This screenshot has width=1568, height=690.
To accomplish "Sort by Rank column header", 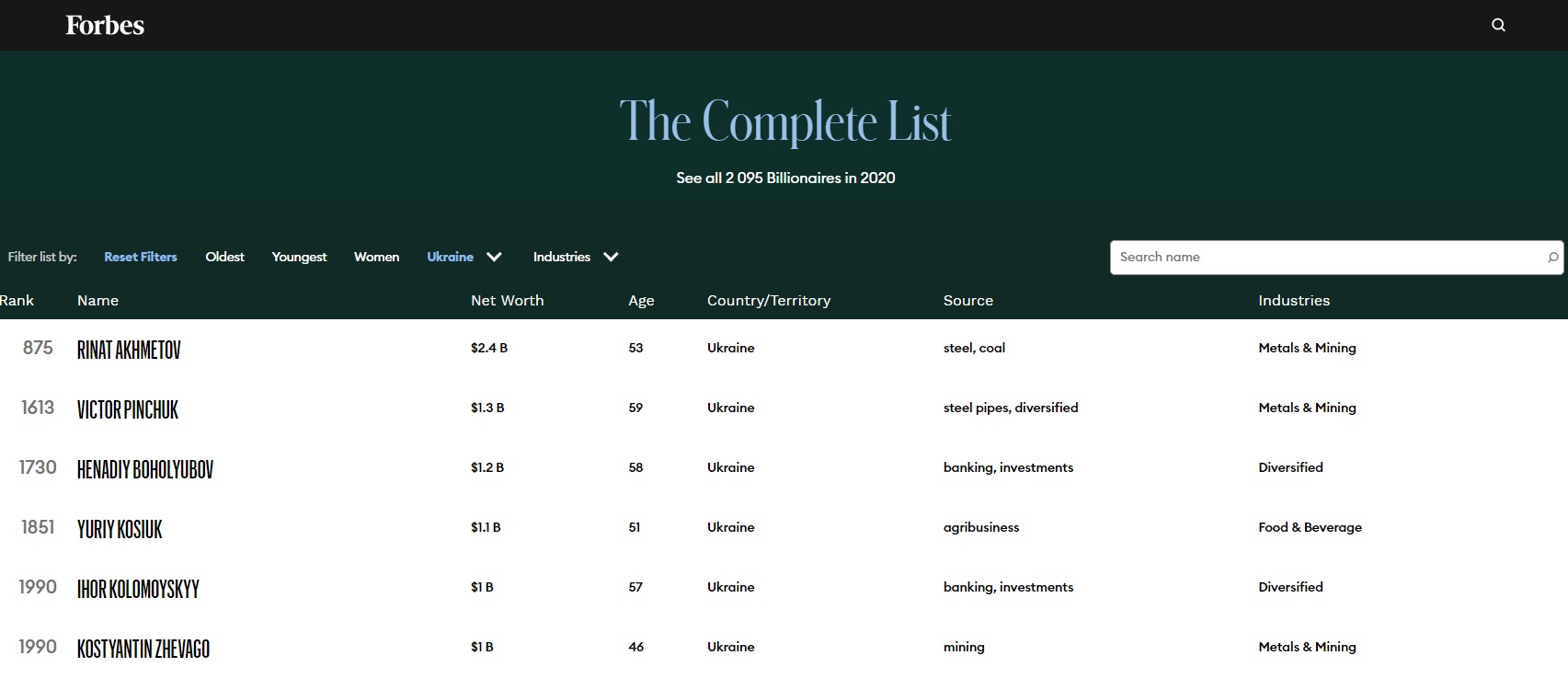I will click(17, 300).
